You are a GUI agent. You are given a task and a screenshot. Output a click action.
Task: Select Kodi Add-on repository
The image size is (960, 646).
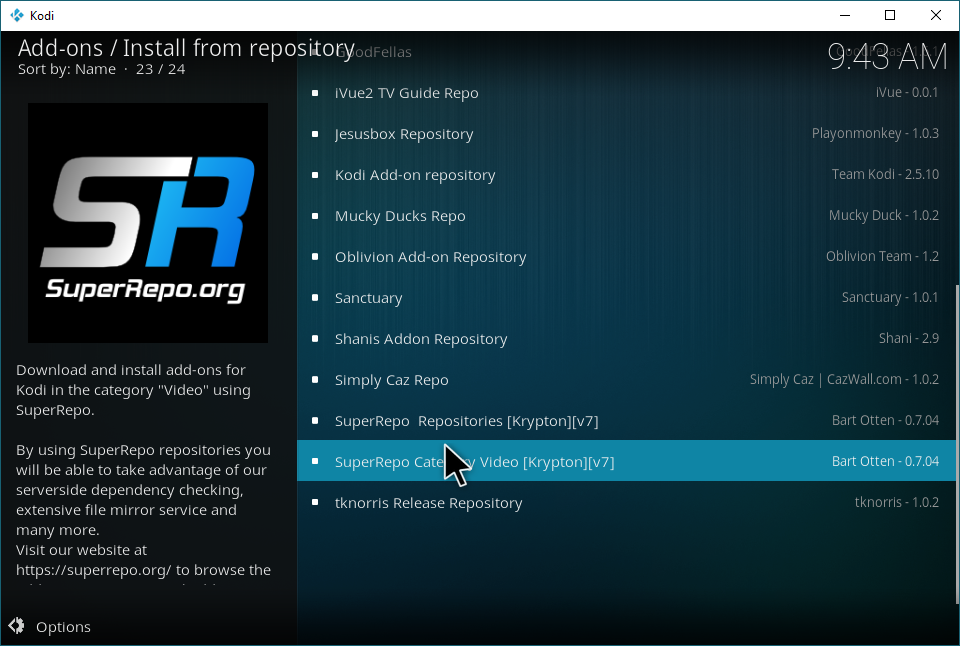click(x=626, y=175)
